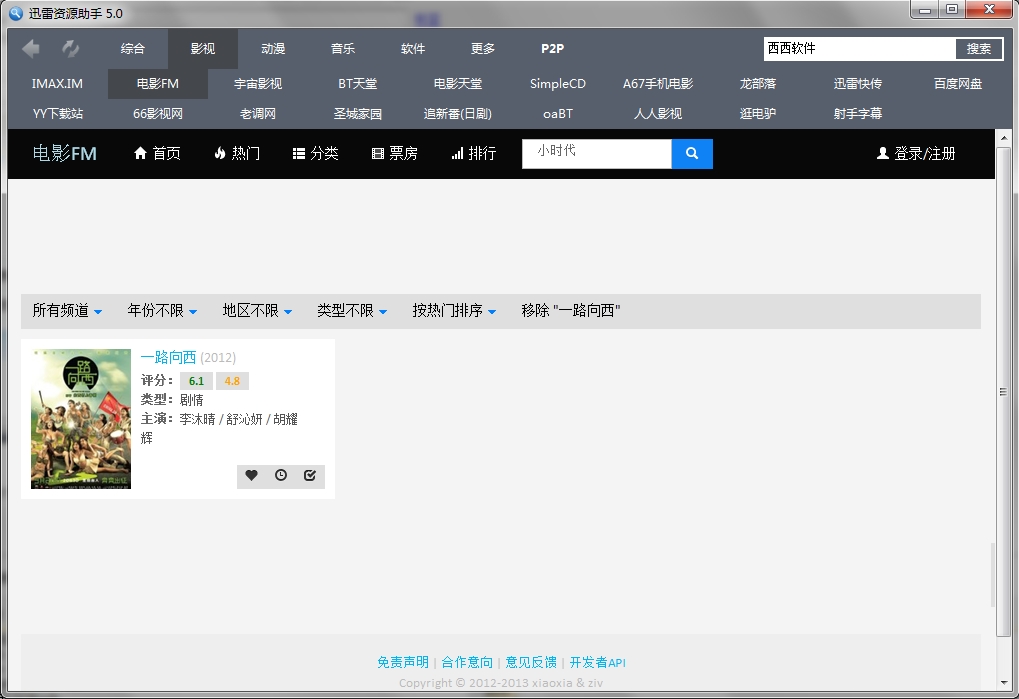Click the 电影FM site logo

(64, 153)
